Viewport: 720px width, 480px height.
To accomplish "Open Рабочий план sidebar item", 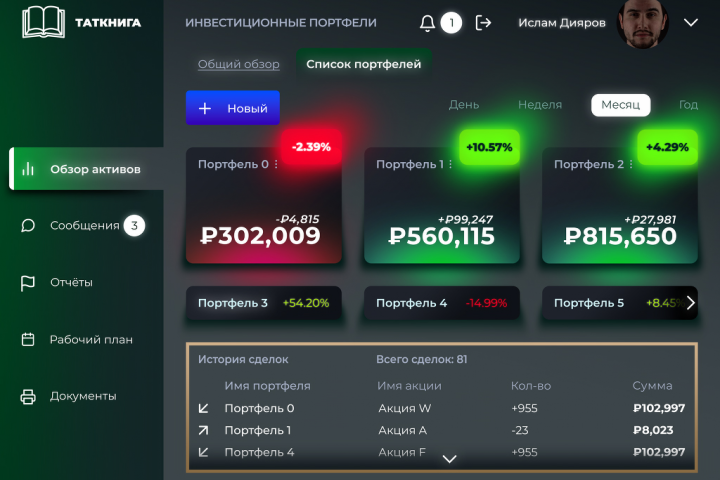I will click(x=91, y=339).
